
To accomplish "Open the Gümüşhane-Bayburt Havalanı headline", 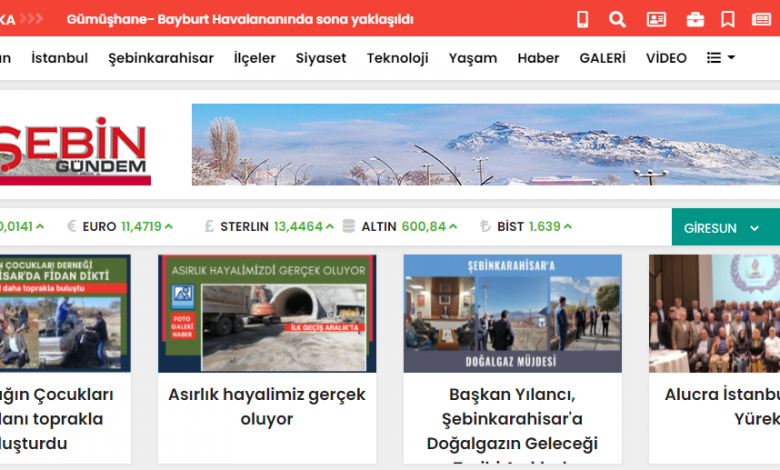I will click(239, 19).
